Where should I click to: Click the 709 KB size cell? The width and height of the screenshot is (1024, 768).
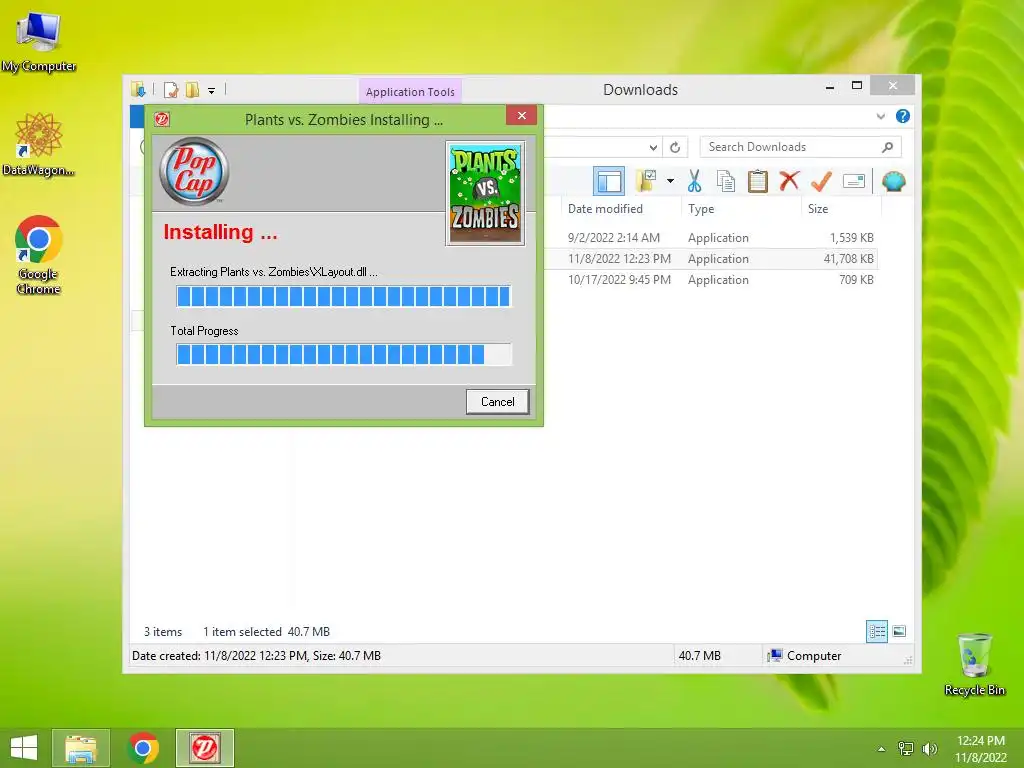coord(856,280)
